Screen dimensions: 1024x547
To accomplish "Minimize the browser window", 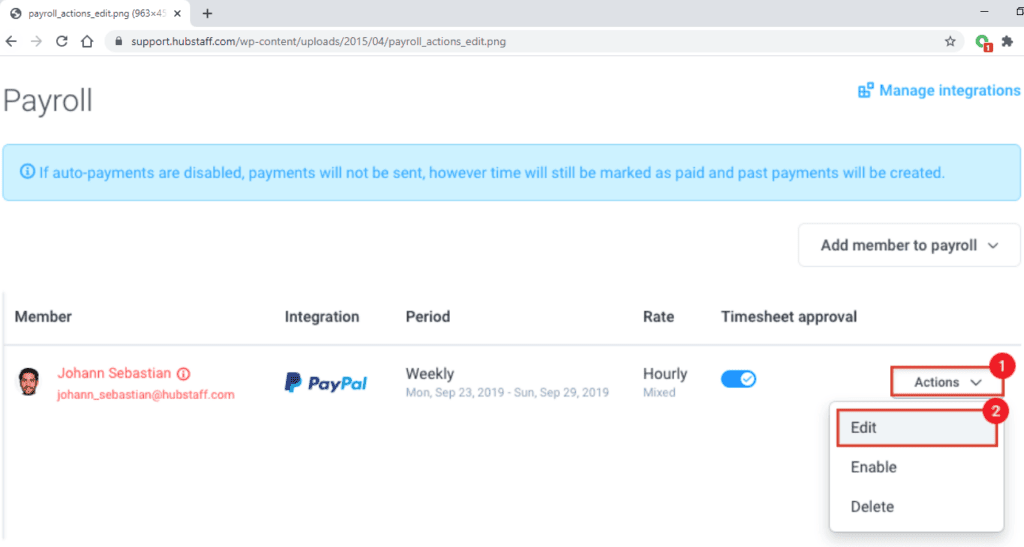I will (984, 12).
